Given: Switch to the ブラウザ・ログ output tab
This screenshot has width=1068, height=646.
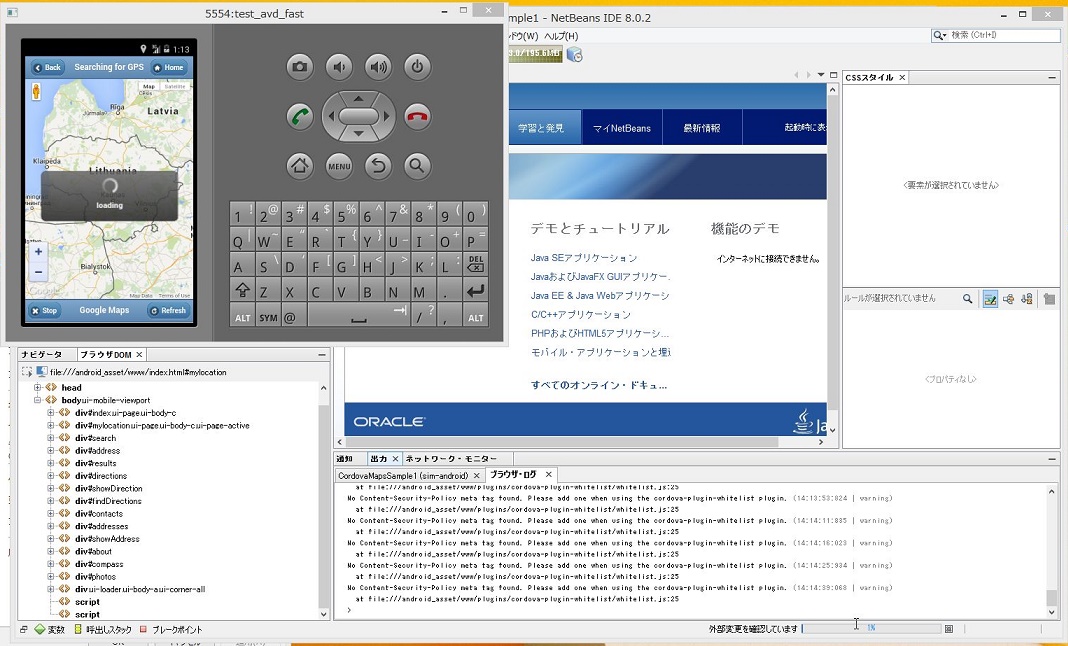Looking at the screenshot, I should 513,474.
